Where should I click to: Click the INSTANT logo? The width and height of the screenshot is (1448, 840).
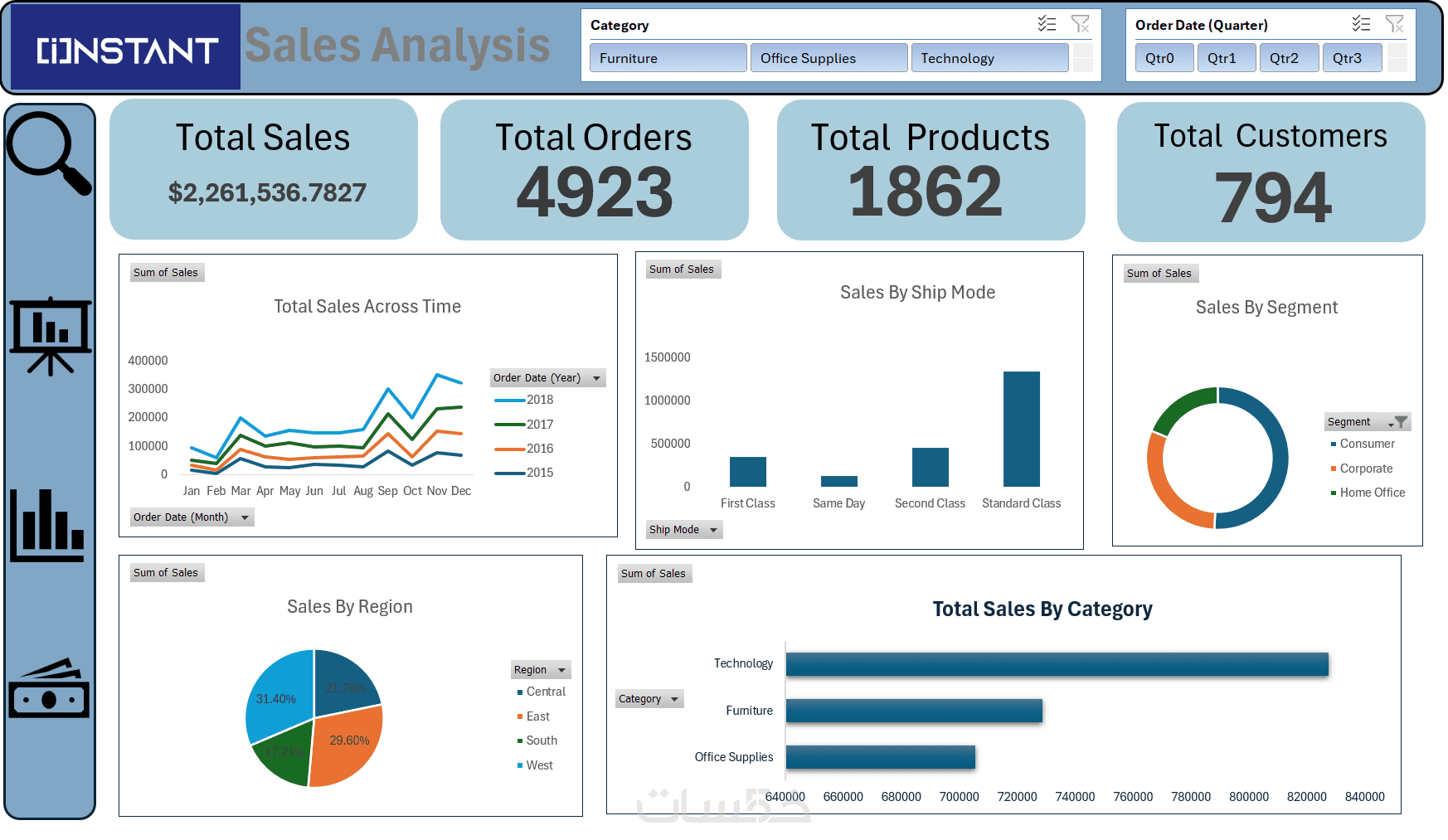[x=127, y=49]
